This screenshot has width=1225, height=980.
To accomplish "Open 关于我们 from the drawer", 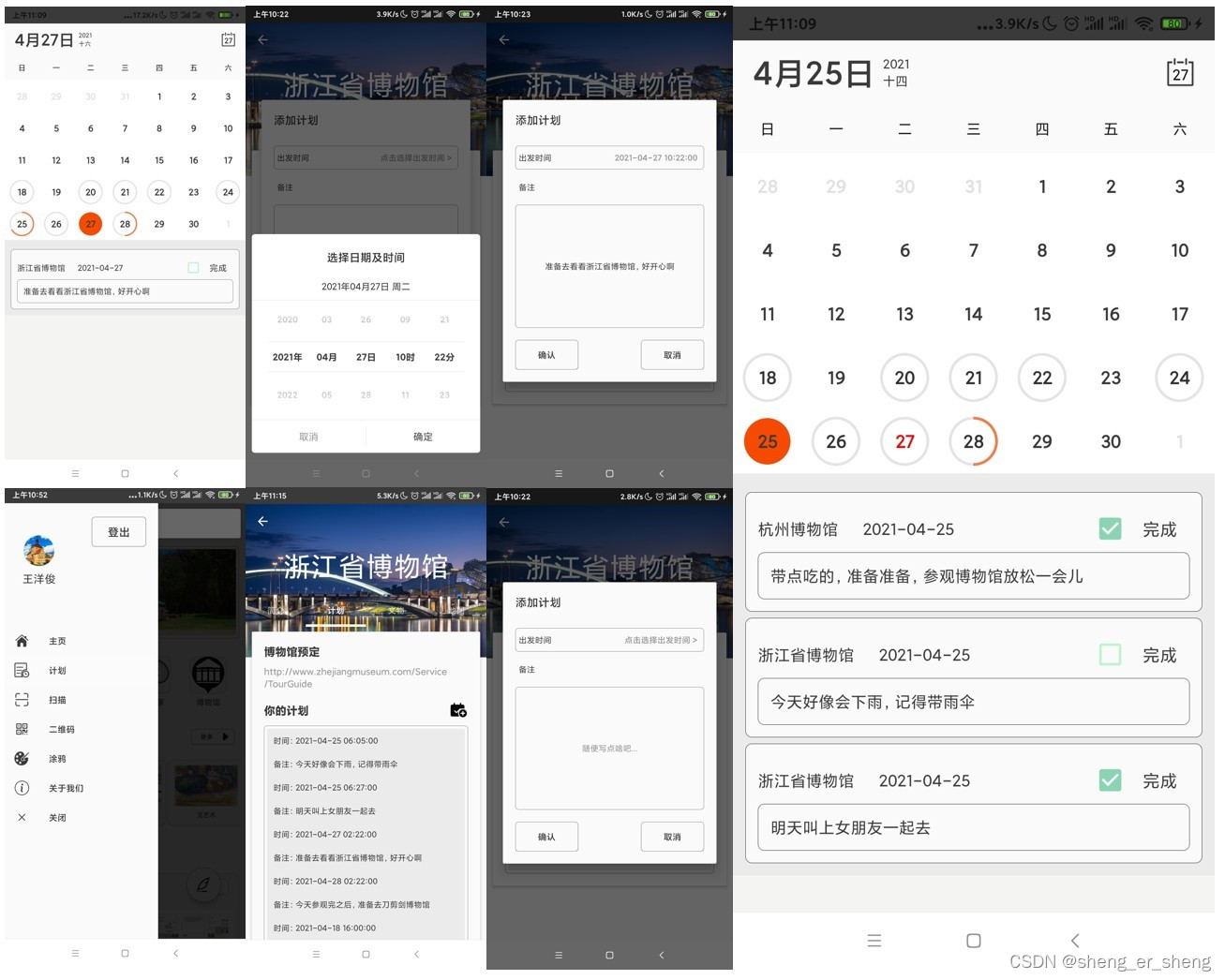I will [66, 788].
